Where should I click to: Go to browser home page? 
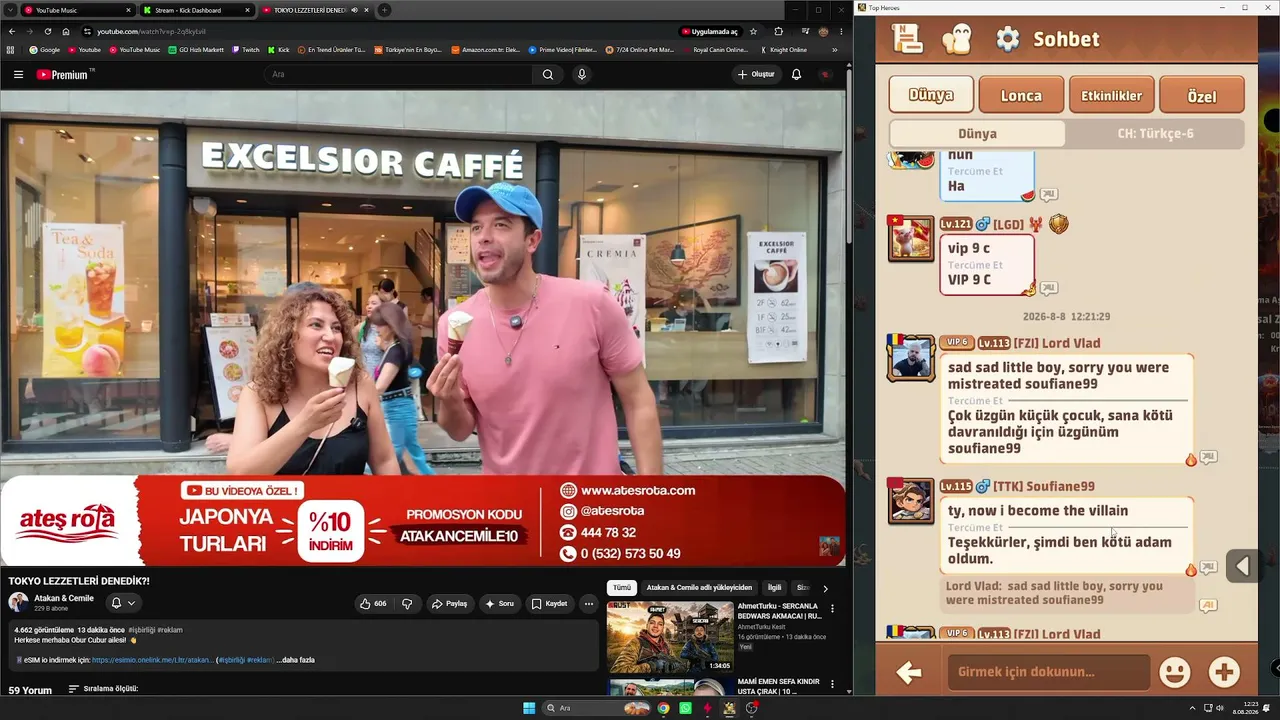coord(66,31)
